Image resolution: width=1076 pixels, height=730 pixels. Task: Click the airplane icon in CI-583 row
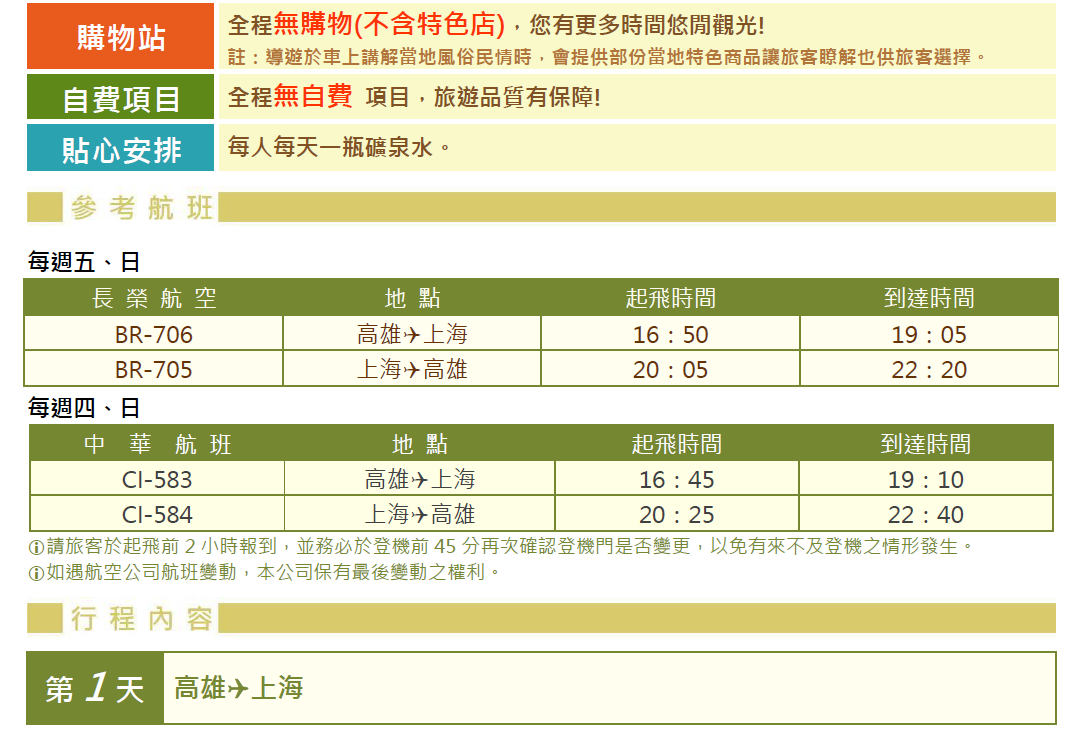point(420,480)
